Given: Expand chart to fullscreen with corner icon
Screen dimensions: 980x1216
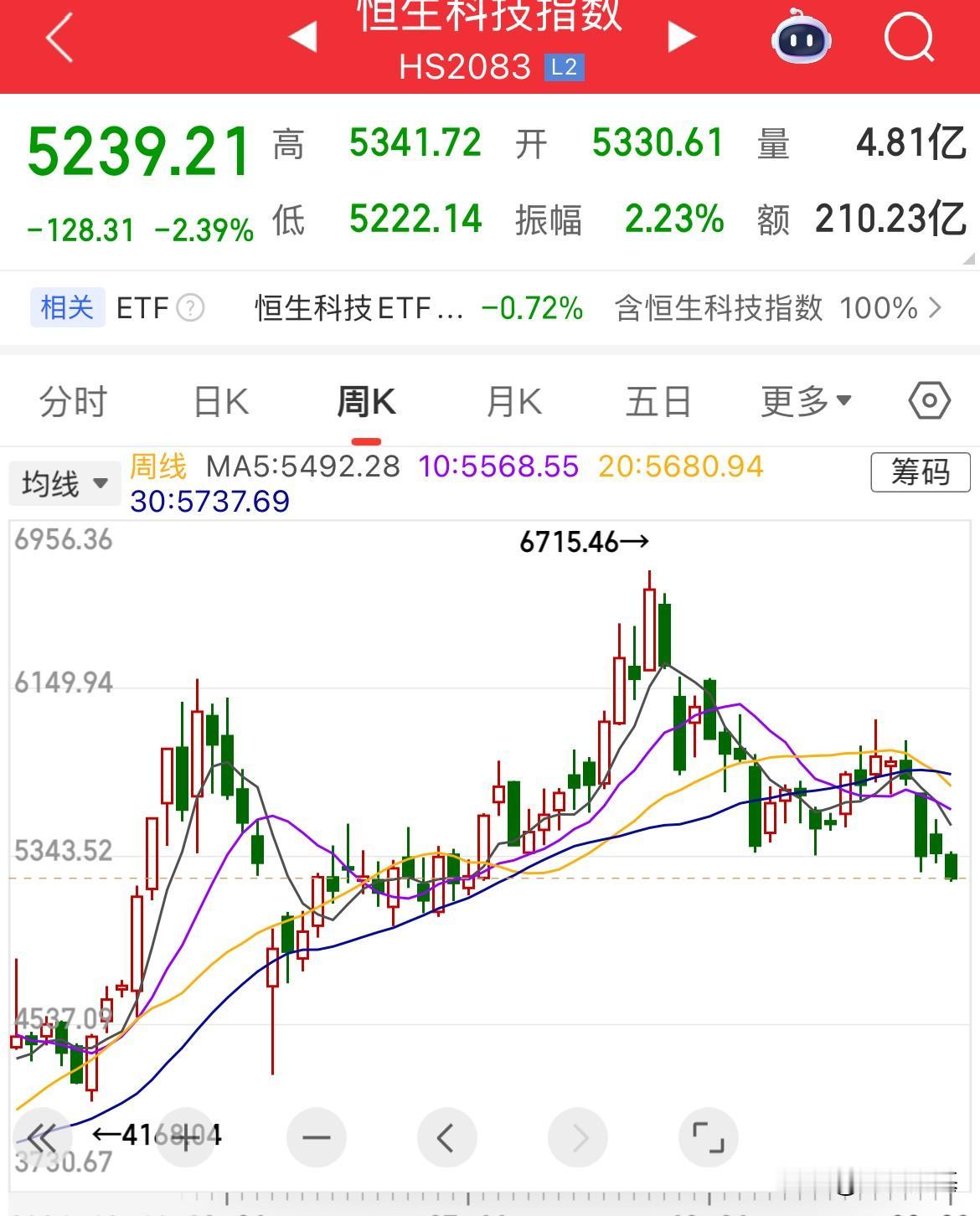Looking at the screenshot, I should tap(709, 1137).
